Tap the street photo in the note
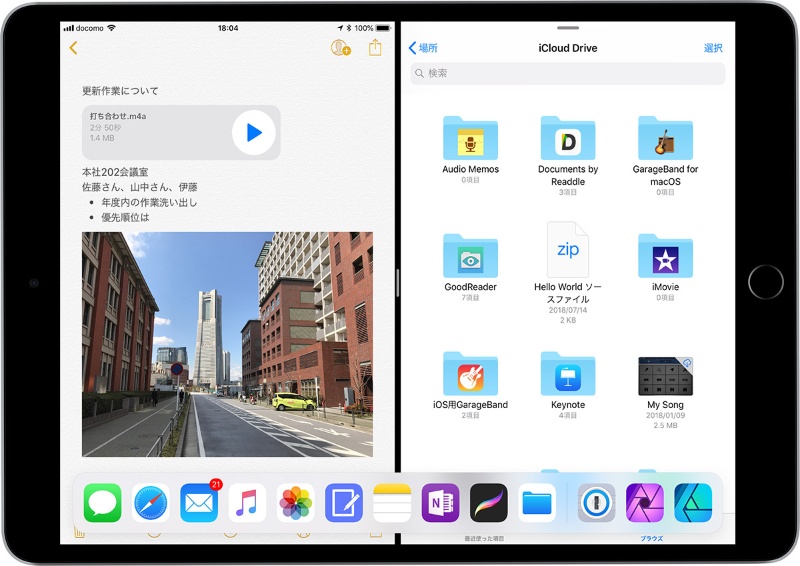 pos(227,344)
